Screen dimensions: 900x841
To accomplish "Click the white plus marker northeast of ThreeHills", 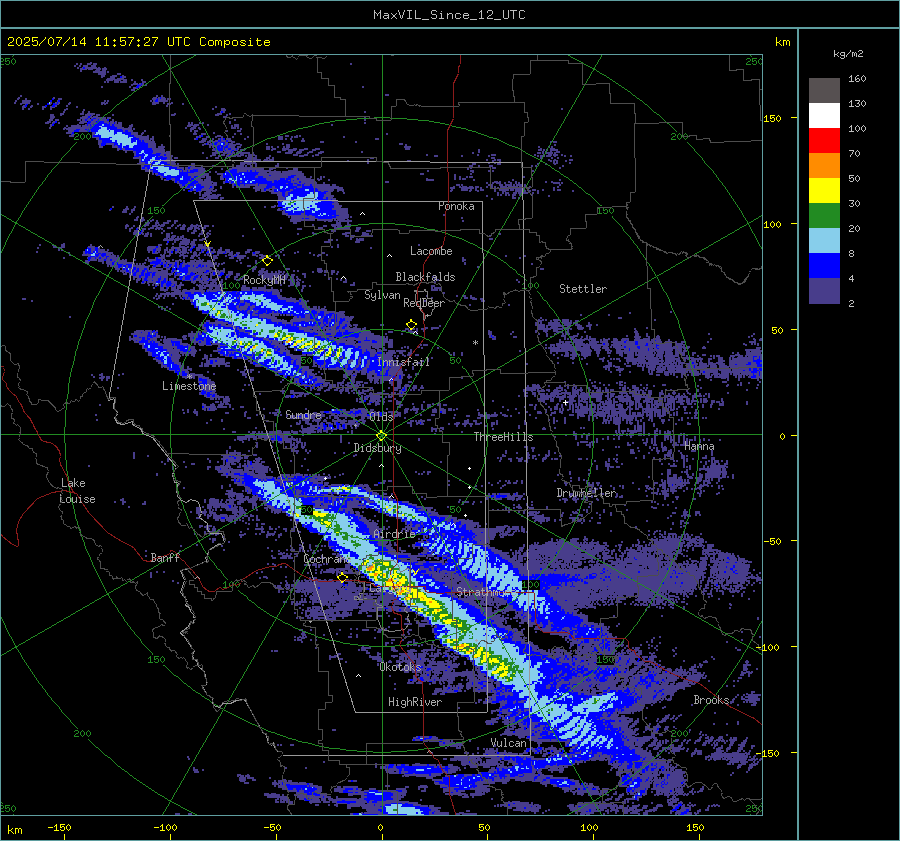I will click(x=565, y=402).
